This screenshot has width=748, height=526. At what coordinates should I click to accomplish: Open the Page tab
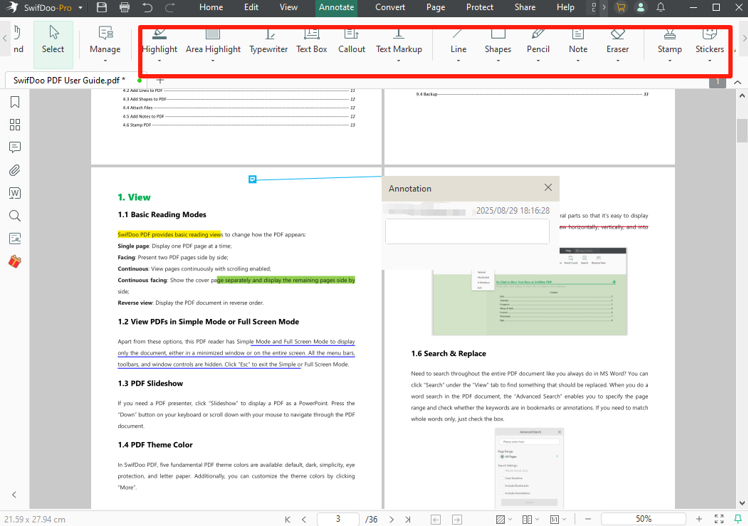(436, 7)
